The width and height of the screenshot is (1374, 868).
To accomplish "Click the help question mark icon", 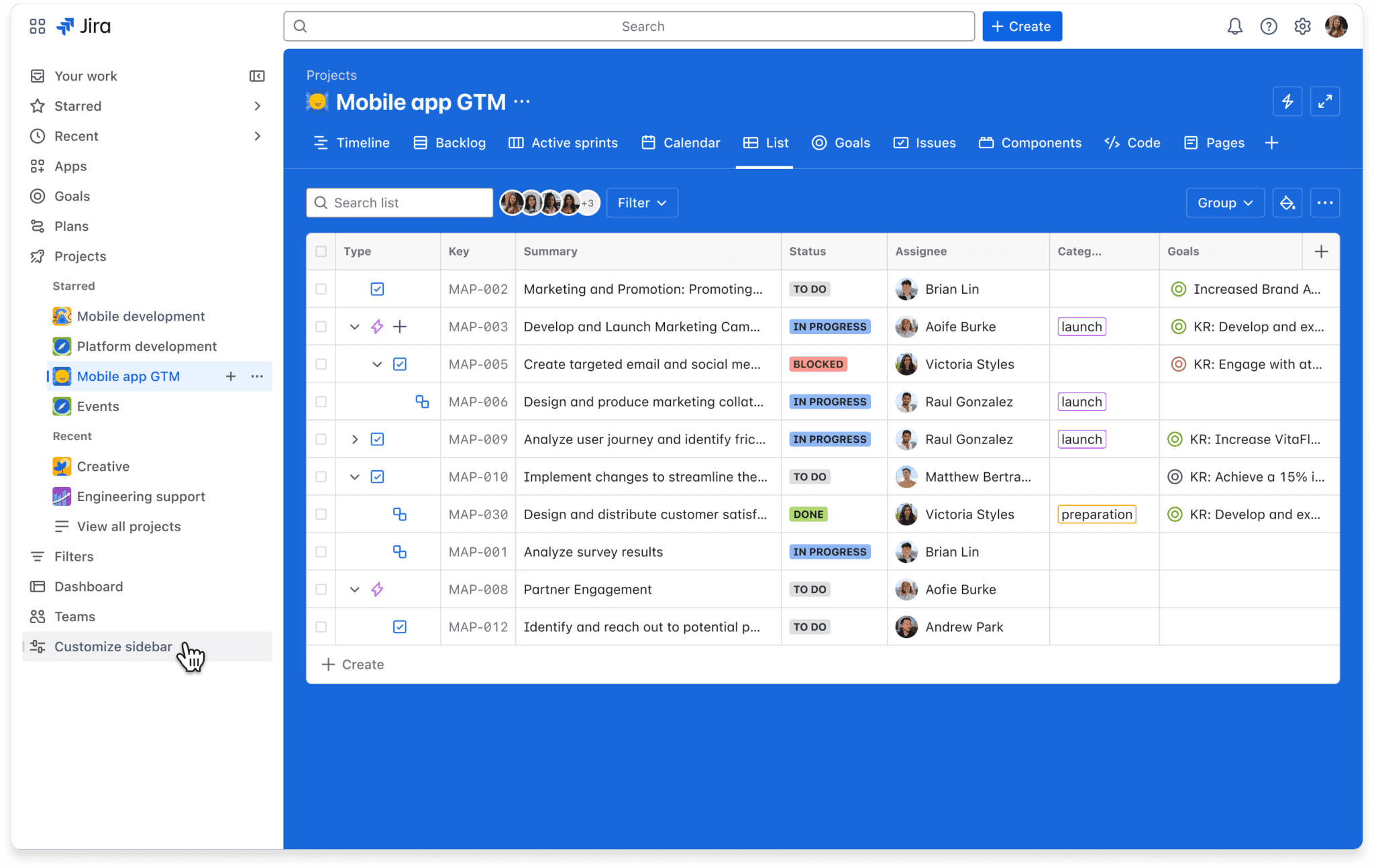I will pos(1269,26).
